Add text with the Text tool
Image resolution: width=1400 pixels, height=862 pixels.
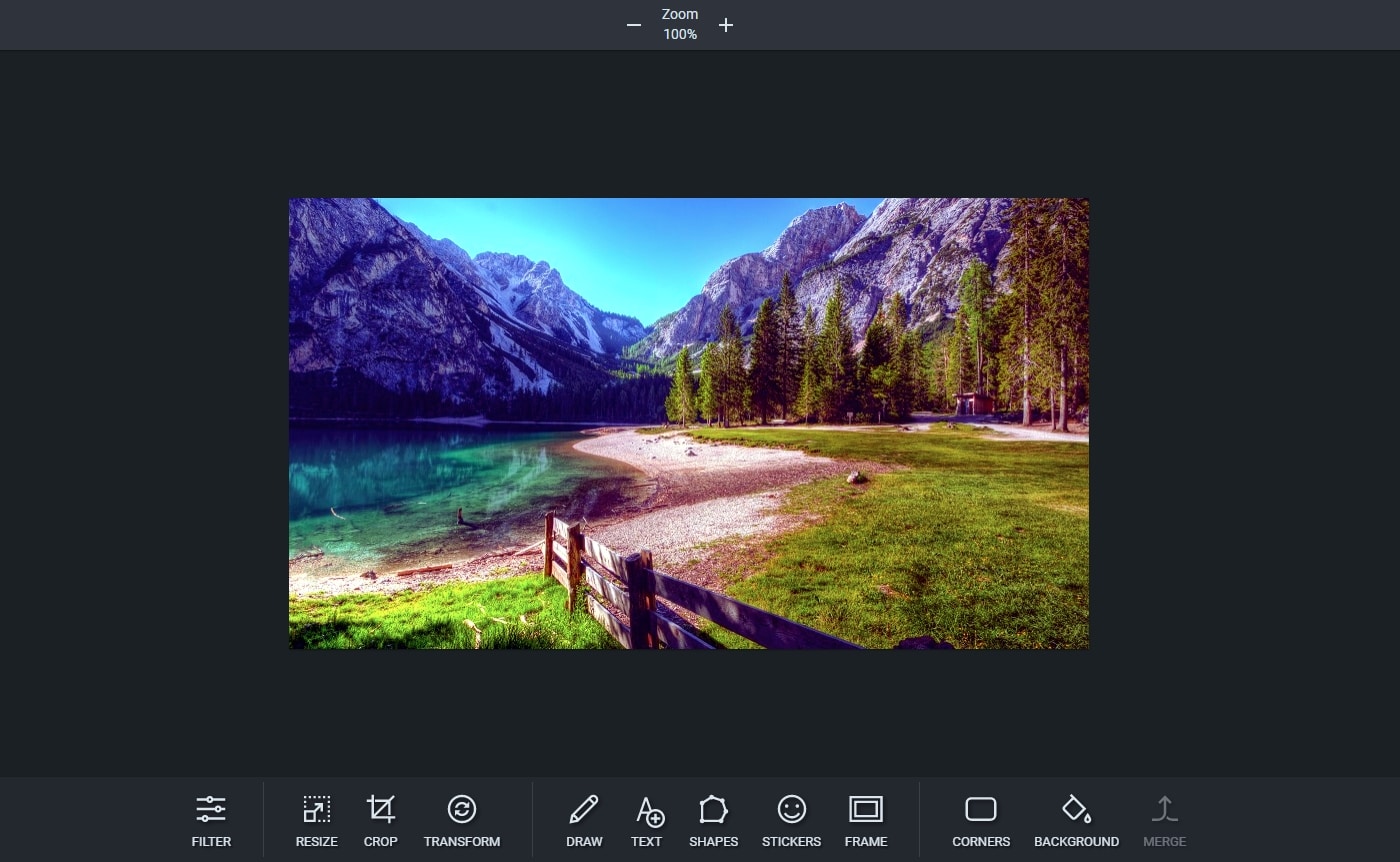click(647, 821)
